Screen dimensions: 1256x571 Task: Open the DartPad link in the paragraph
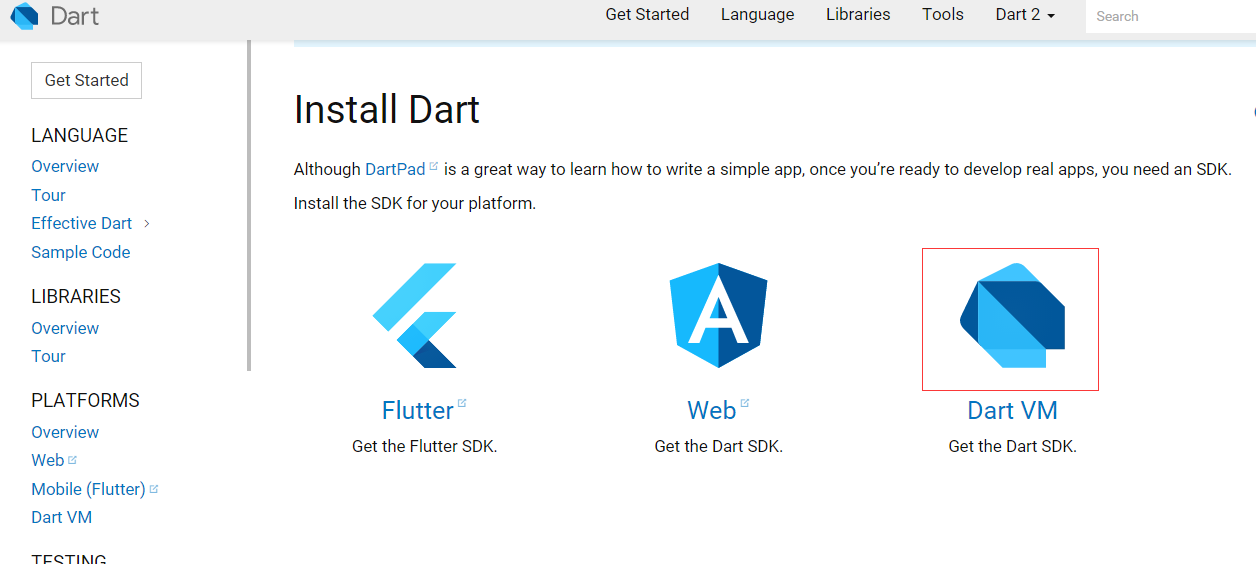click(x=395, y=170)
